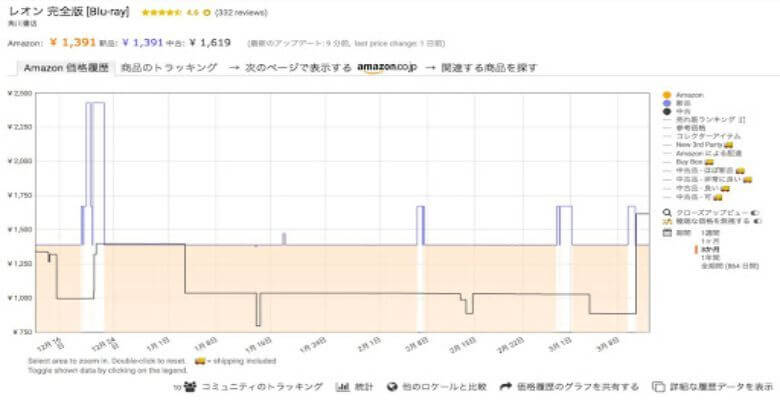This screenshot has height=400, width=780.
Task: Click the 統計 bar chart icon
Action: 342,386
